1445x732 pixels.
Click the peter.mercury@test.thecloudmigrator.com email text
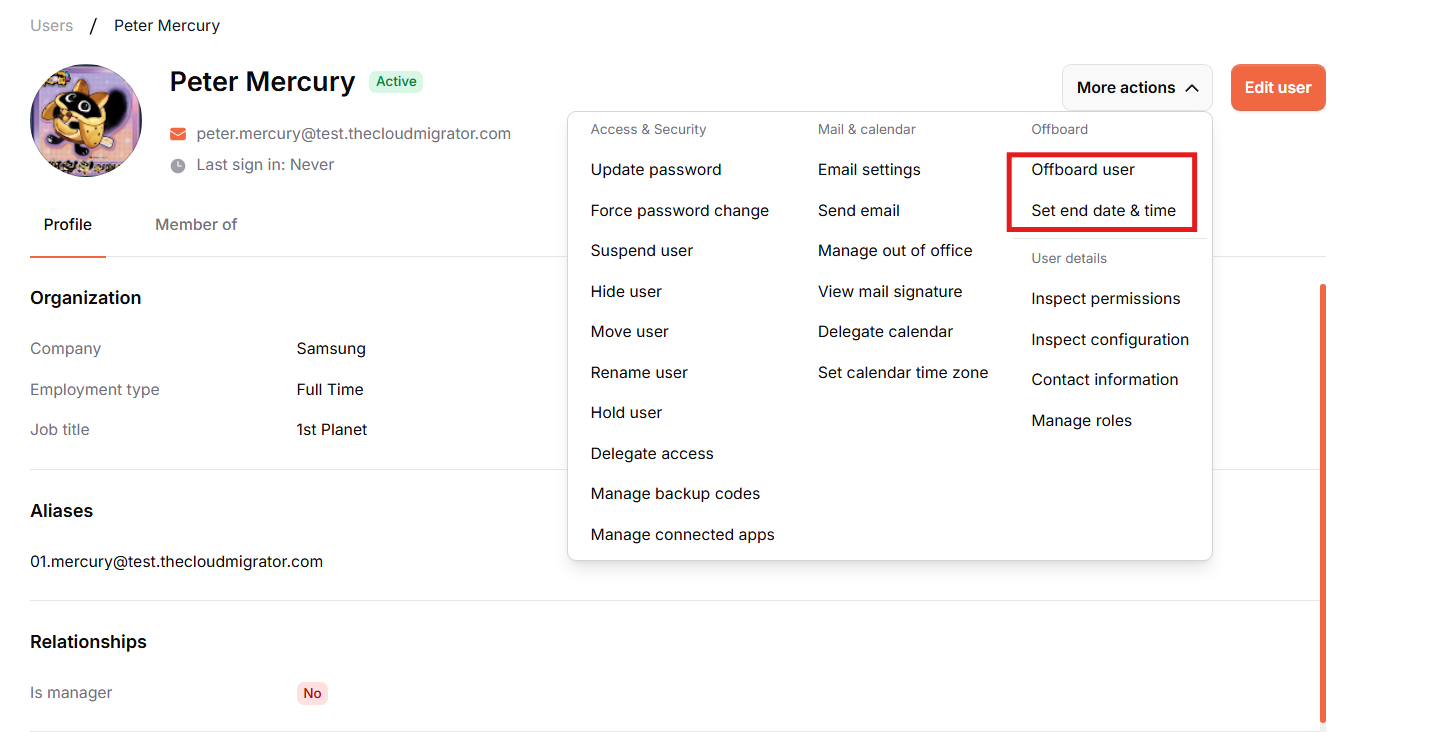pos(354,134)
